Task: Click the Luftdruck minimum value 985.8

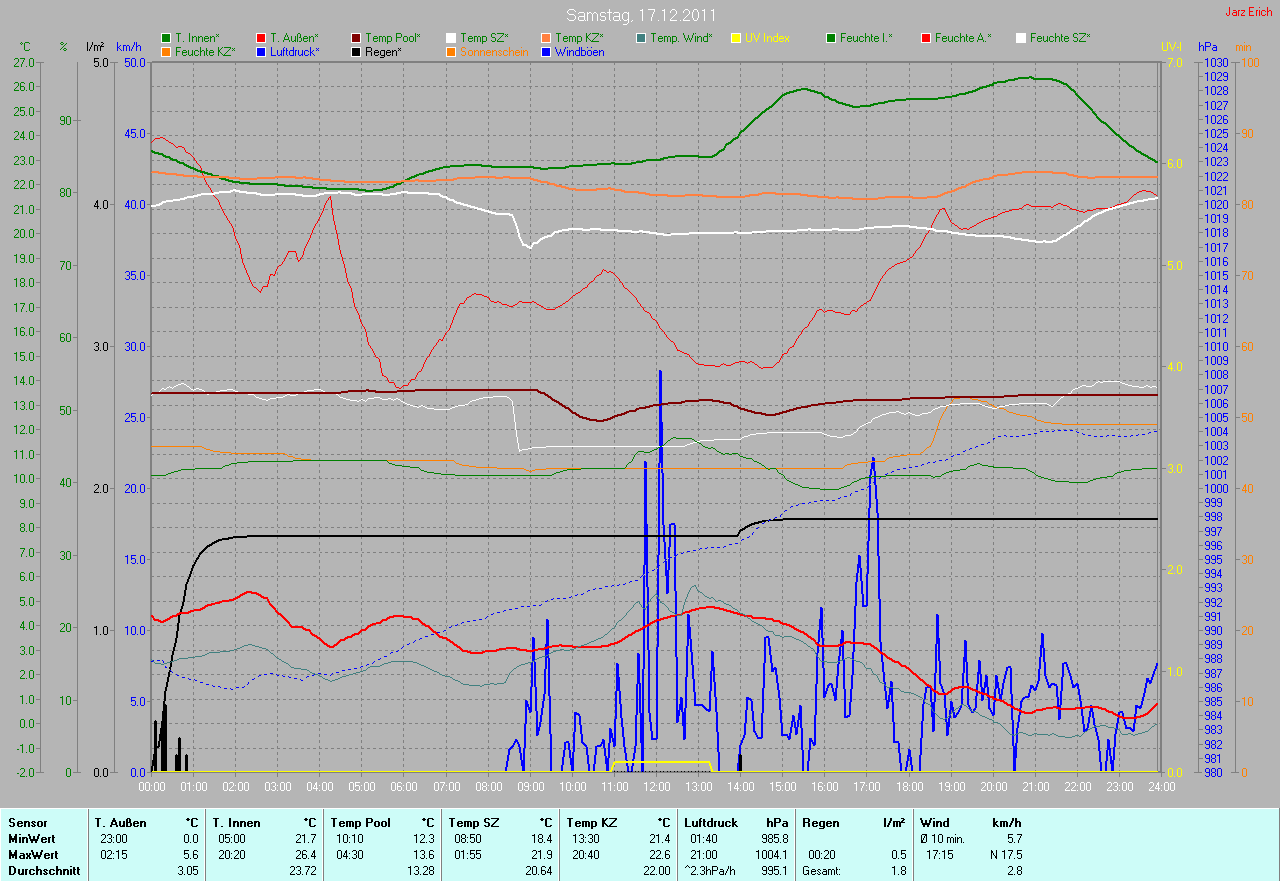Action: [774, 839]
